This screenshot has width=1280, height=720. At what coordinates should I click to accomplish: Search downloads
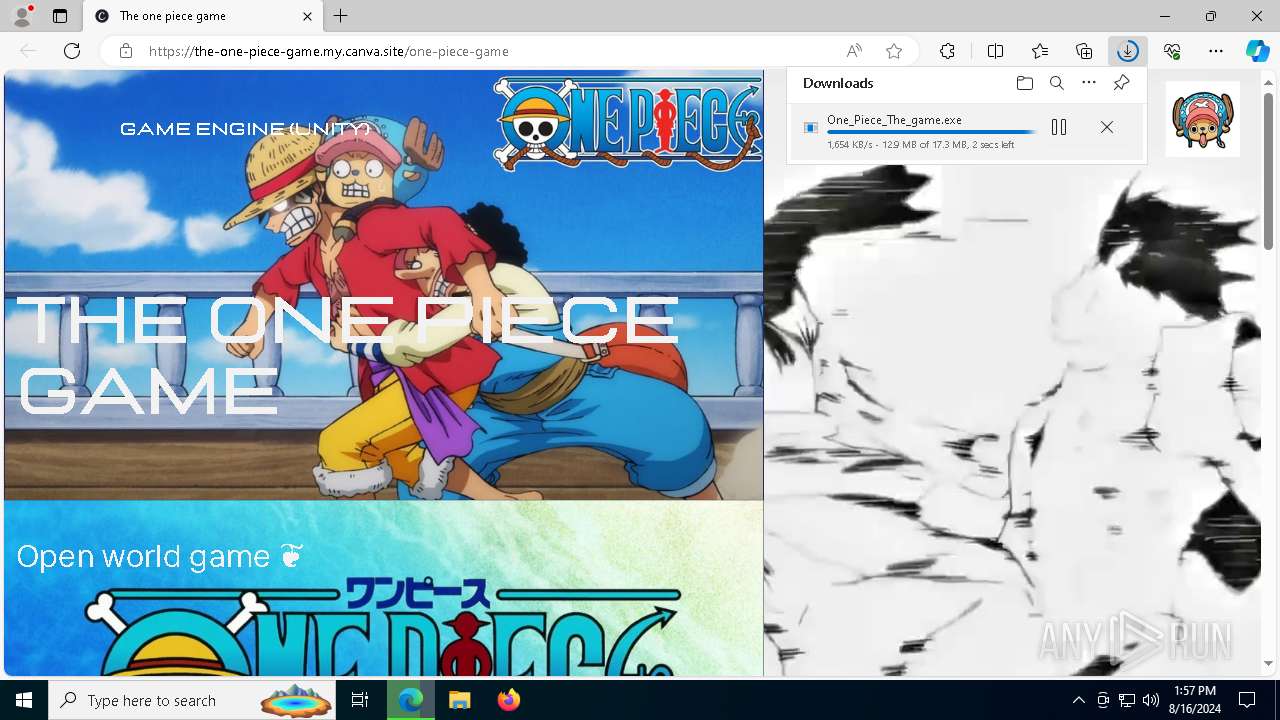[1056, 83]
